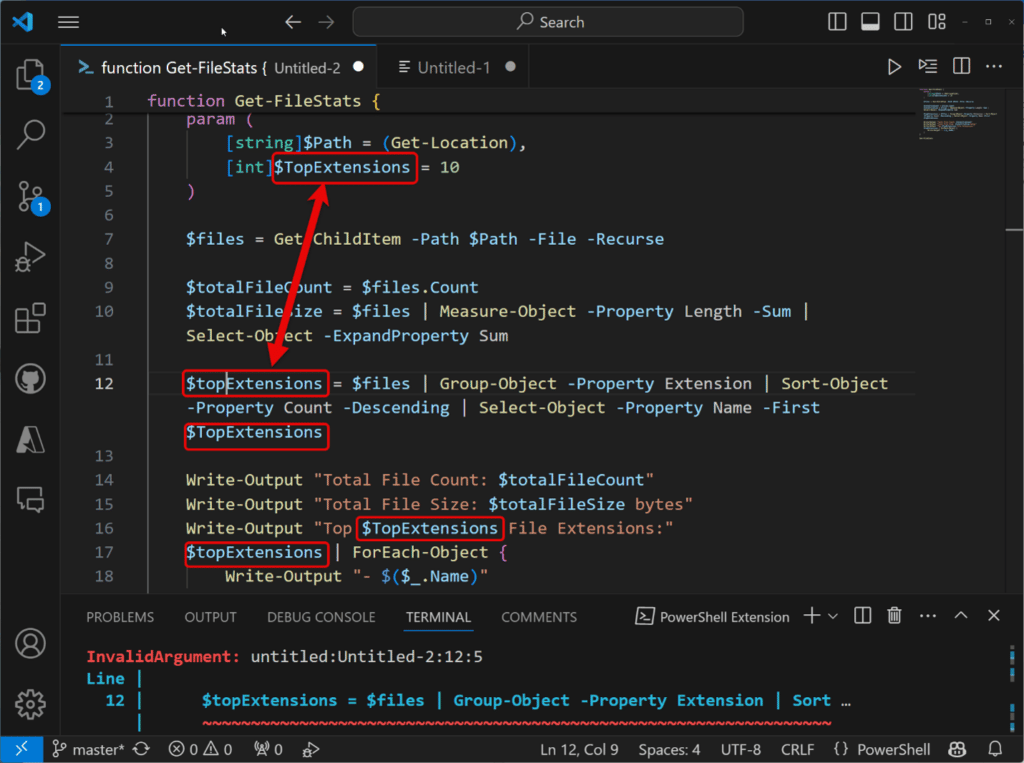Click the Run play button in the editor toolbar
The height and width of the screenshot is (763, 1024).
[x=894, y=67]
